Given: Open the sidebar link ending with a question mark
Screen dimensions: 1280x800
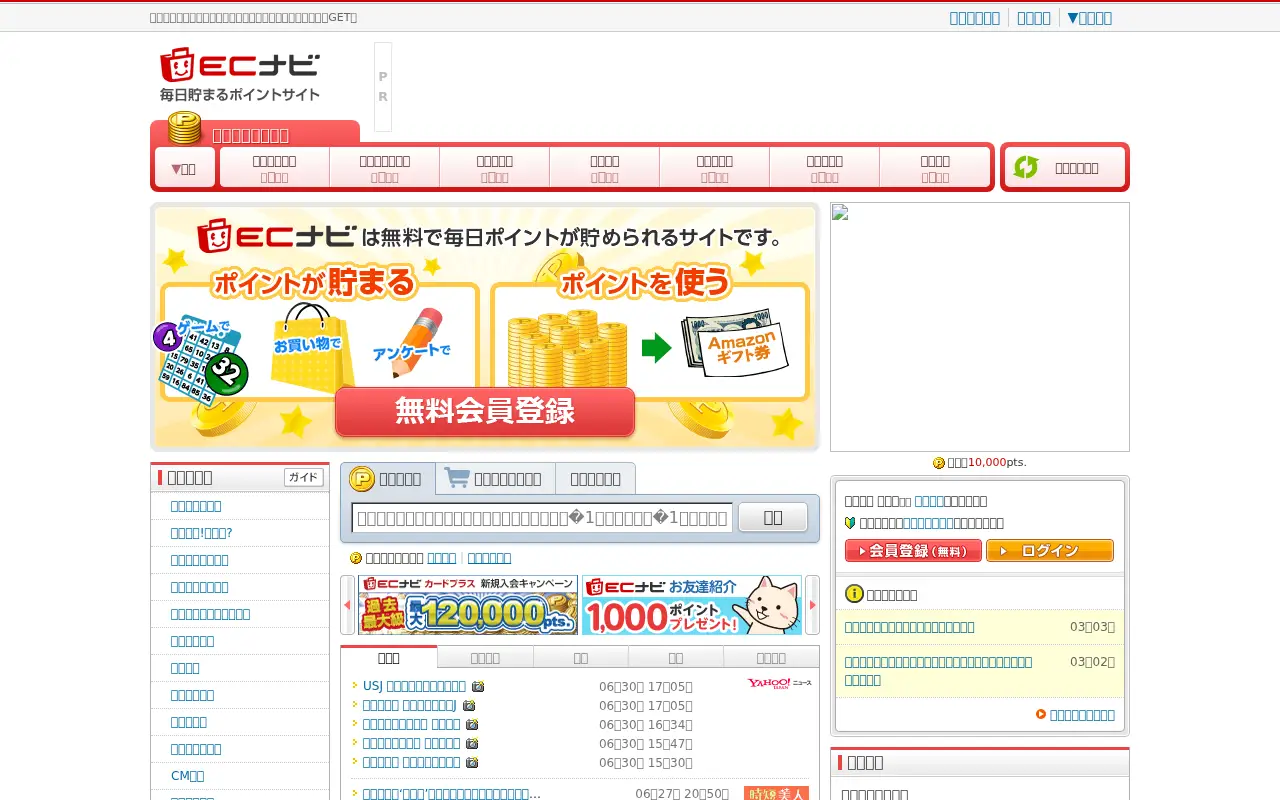Looking at the screenshot, I should (x=201, y=533).
